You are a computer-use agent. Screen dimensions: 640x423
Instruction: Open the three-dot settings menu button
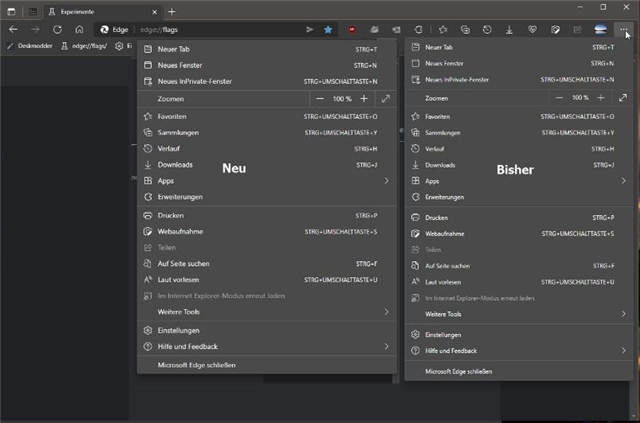pyautogui.click(x=623, y=30)
